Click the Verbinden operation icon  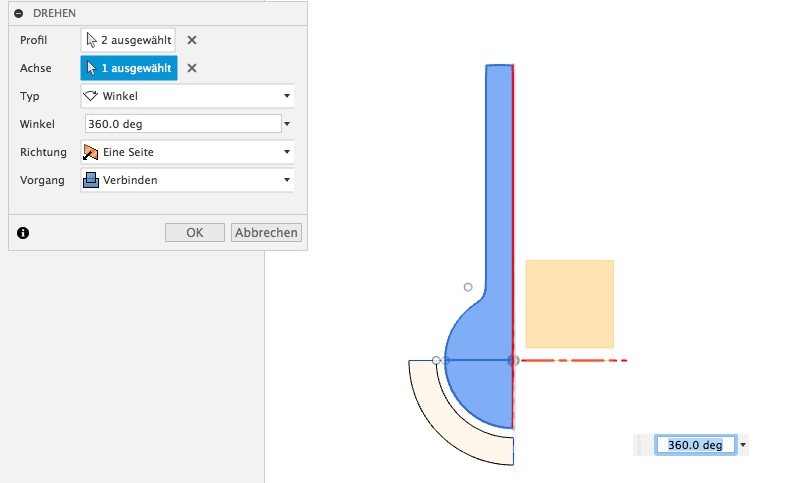click(x=91, y=180)
